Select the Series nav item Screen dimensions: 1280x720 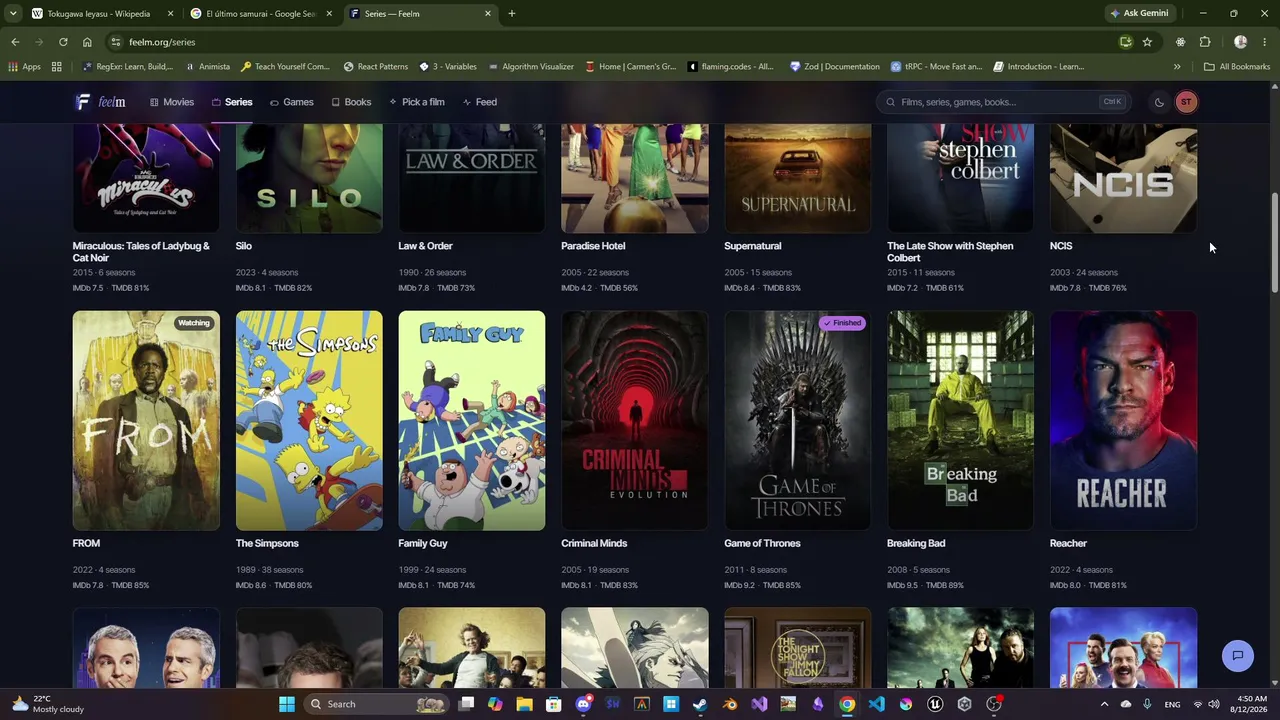[232, 102]
